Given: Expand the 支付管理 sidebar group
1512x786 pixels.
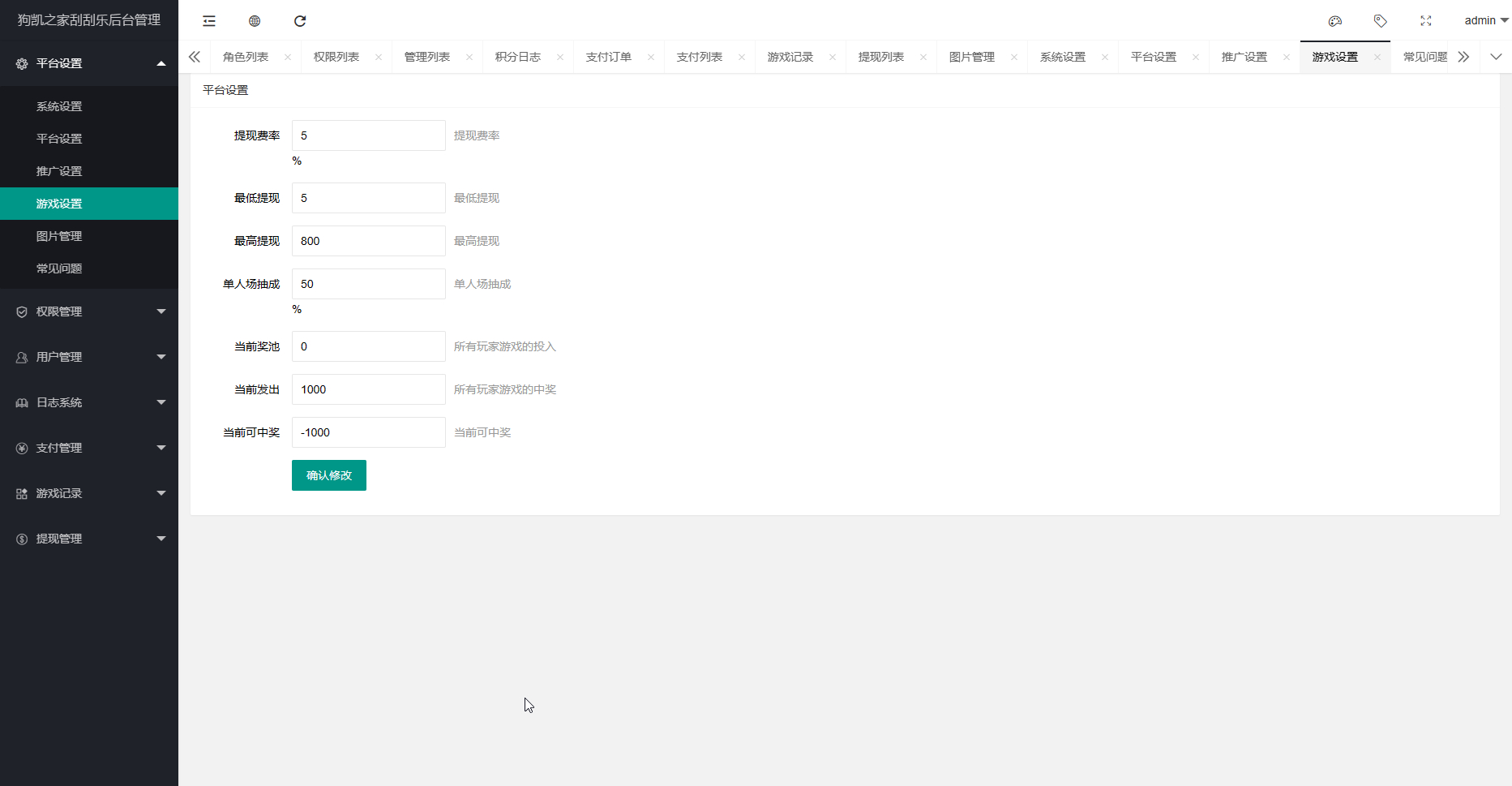Looking at the screenshot, I should pyautogui.click(x=89, y=448).
